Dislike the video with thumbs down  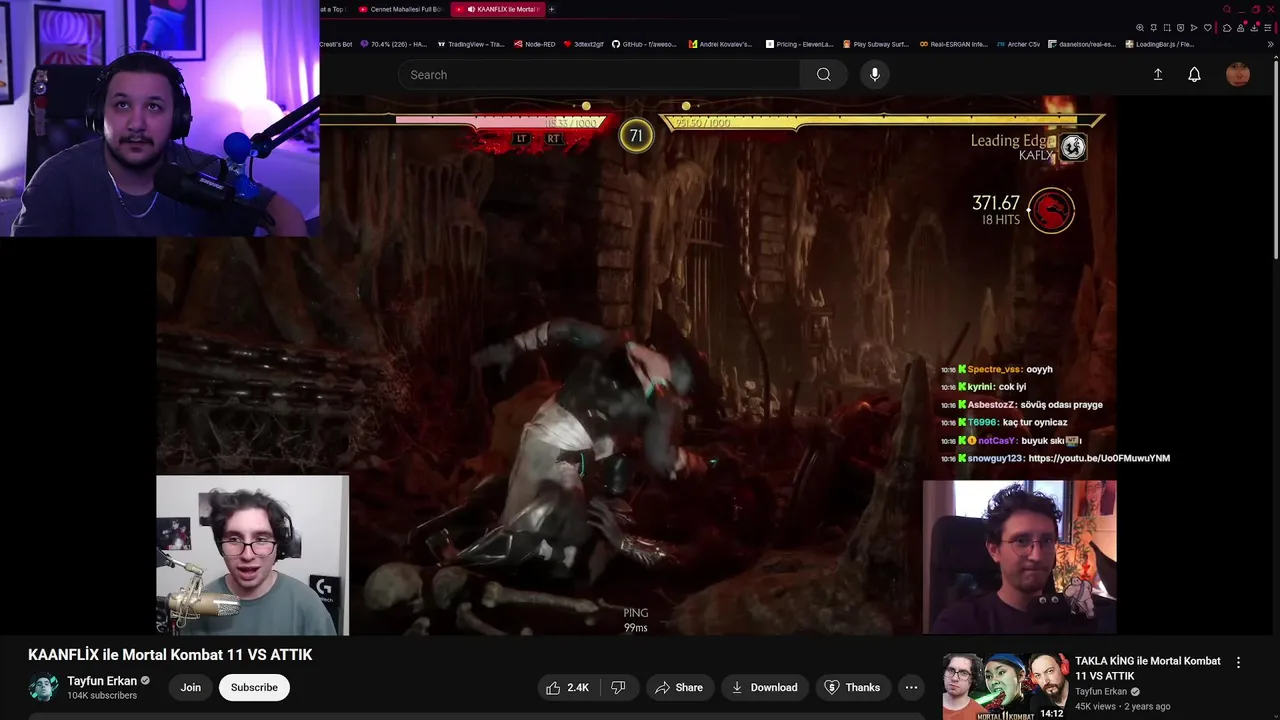[618, 687]
